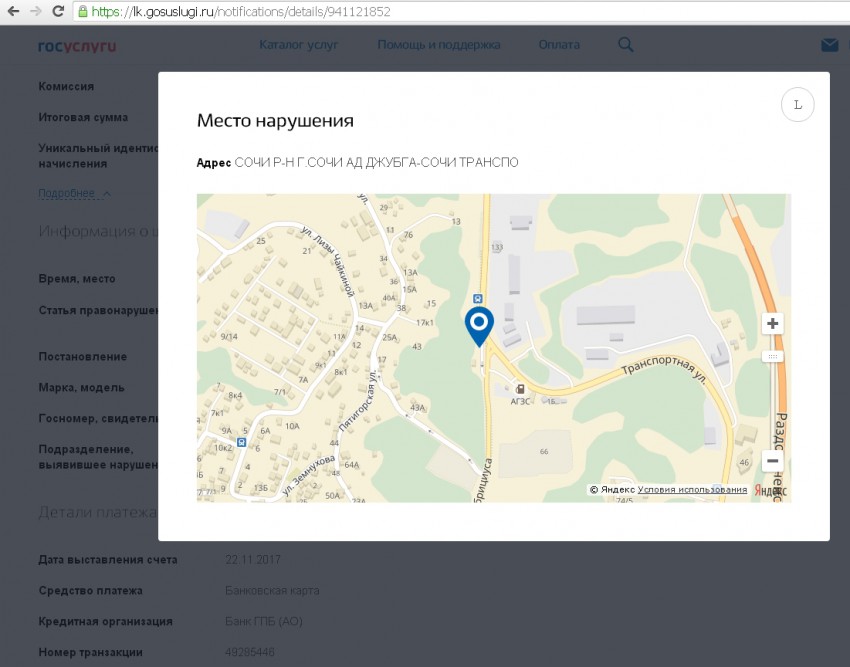
Task: Close the Место нарушения popup
Action: click(797, 105)
